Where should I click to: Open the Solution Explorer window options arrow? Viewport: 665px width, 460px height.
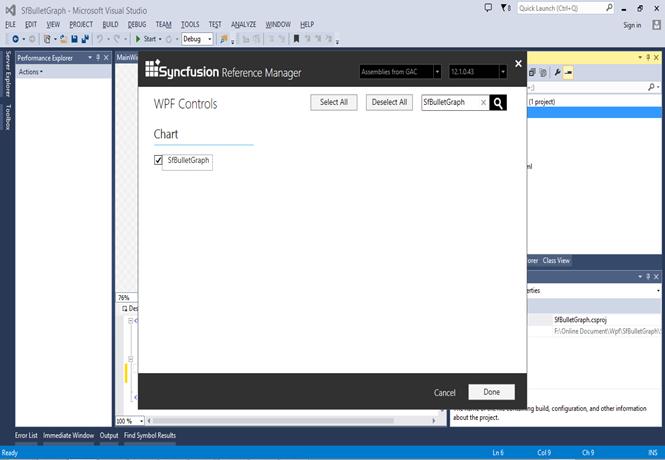pyautogui.click(x=640, y=57)
